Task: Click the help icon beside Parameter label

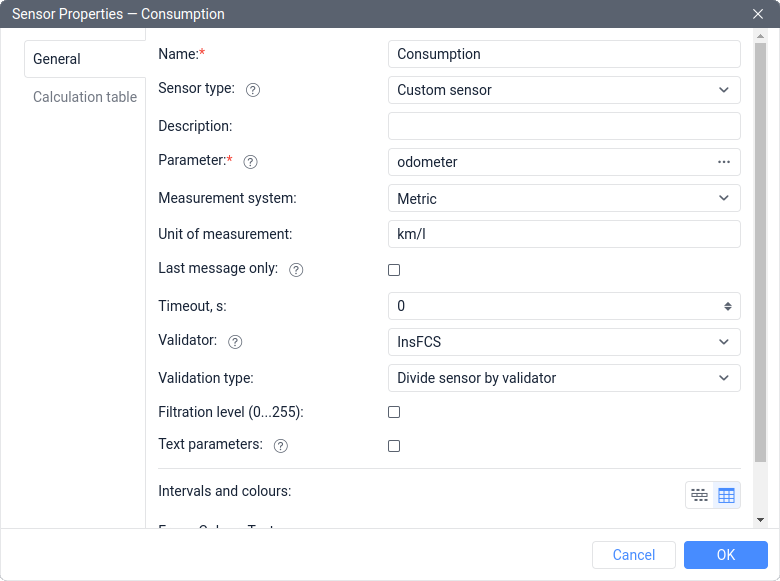Action: click(x=251, y=162)
